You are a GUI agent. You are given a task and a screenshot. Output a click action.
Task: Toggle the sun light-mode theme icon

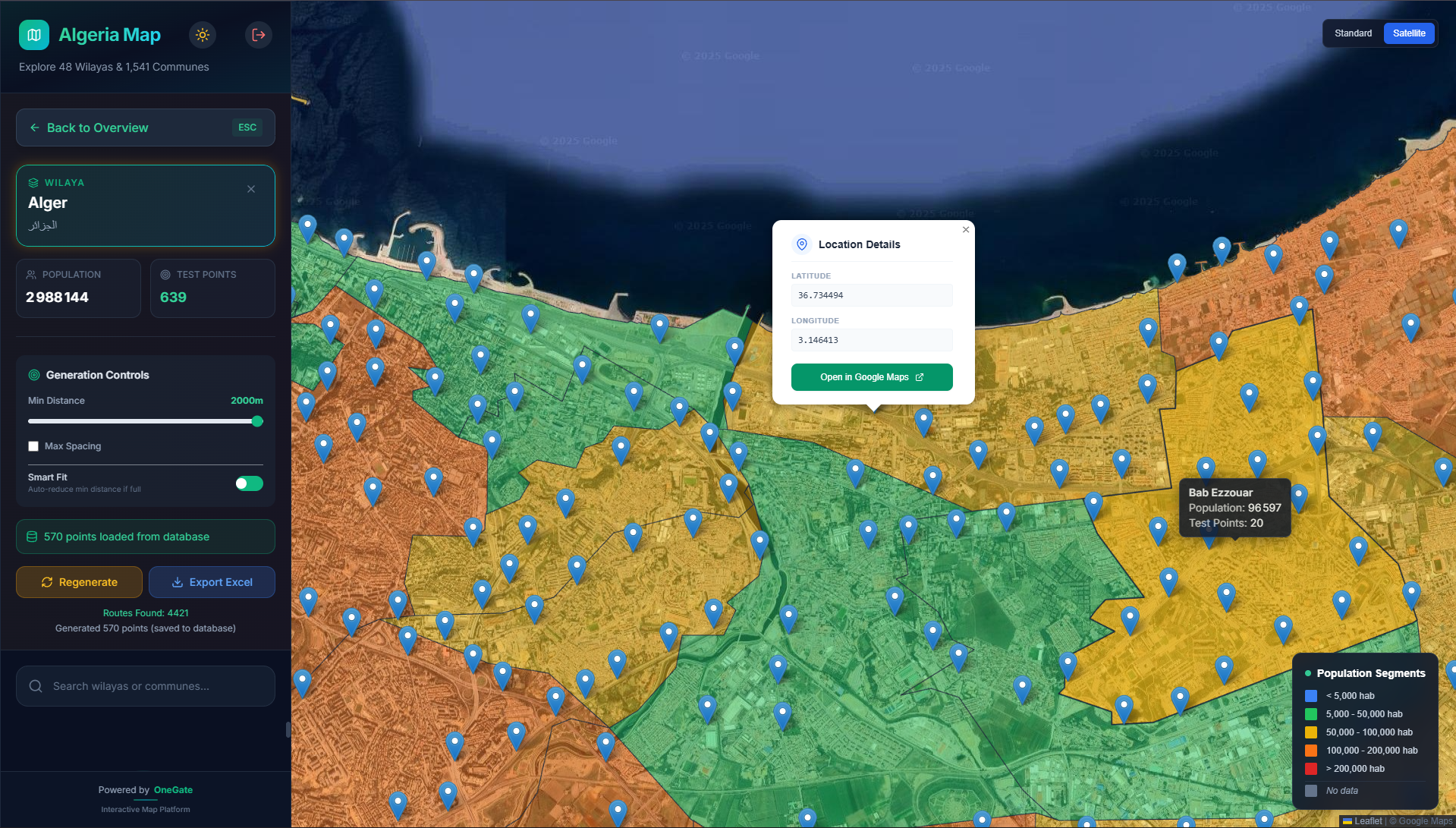pyautogui.click(x=202, y=35)
